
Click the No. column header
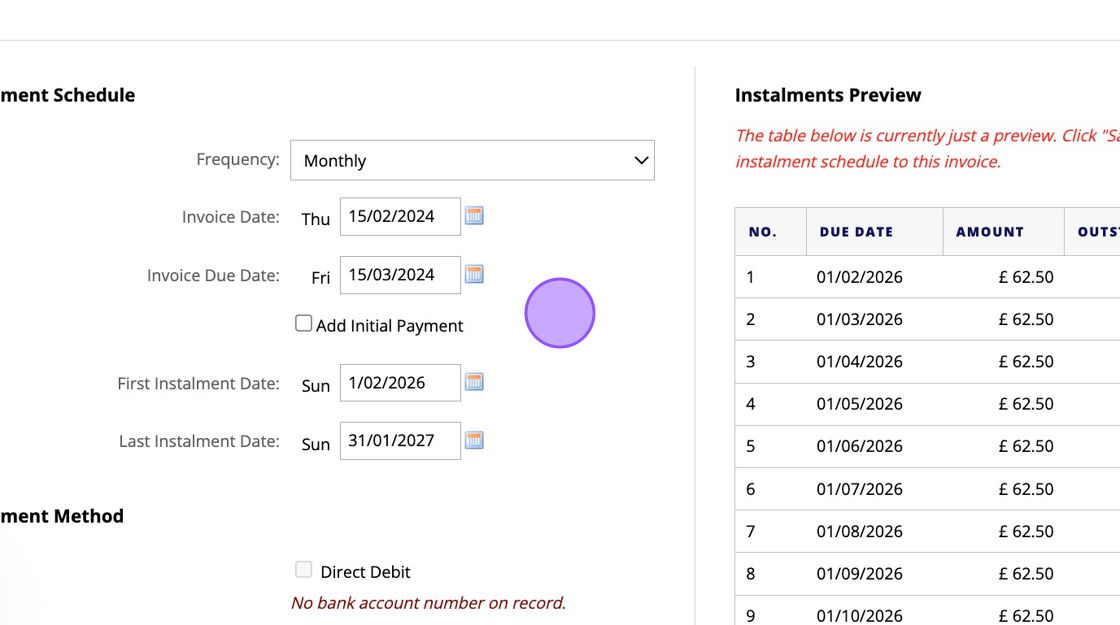[763, 232]
